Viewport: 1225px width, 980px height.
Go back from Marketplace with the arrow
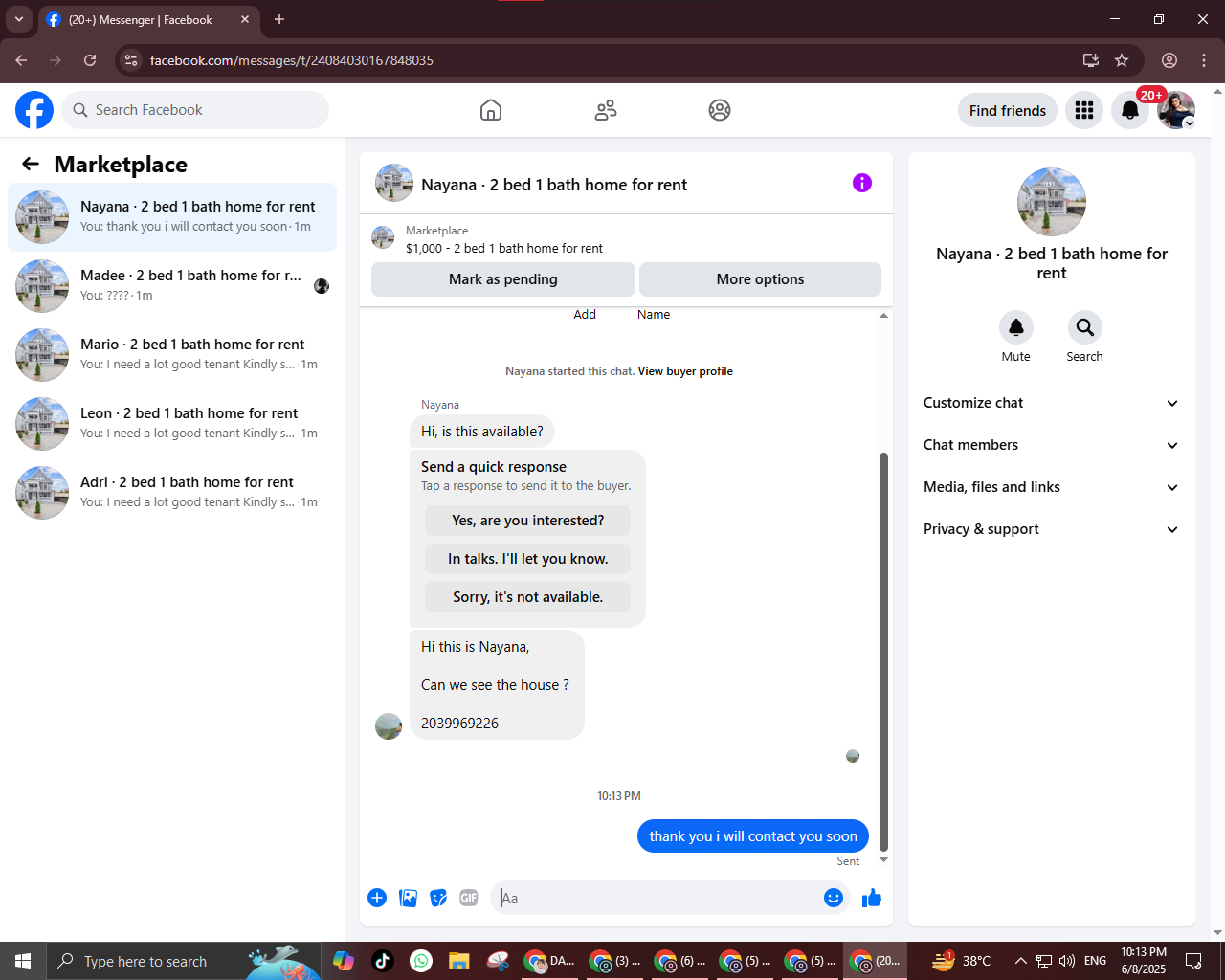pyautogui.click(x=31, y=164)
